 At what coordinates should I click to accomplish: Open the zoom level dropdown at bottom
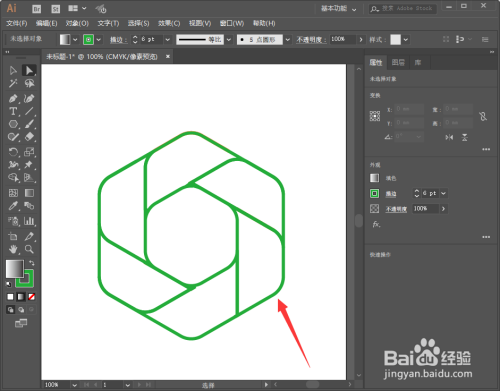tap(75, 385)
